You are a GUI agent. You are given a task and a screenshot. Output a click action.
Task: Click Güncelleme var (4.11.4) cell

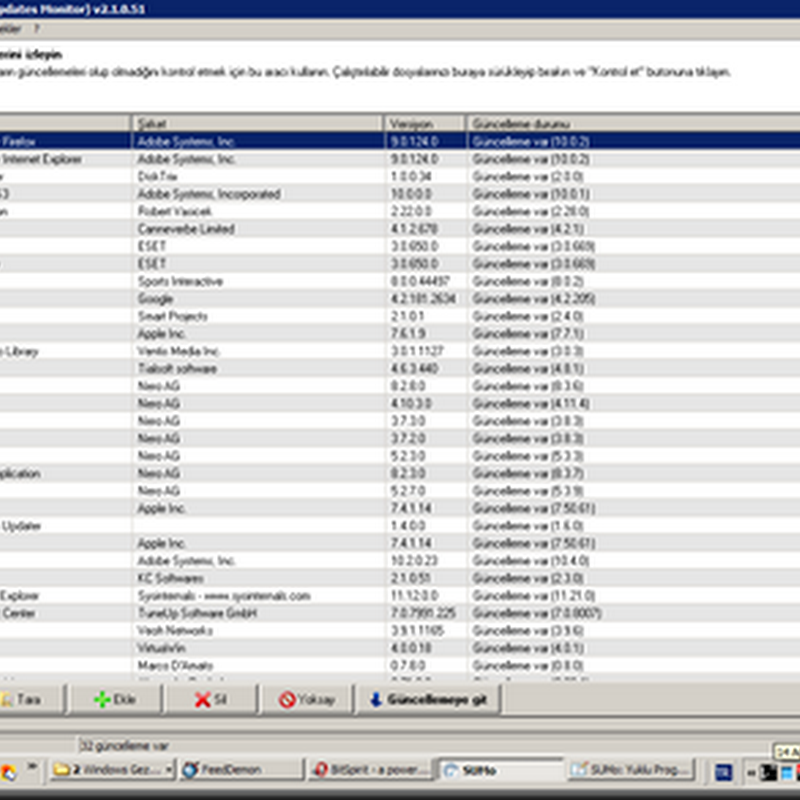pyautogui.click(x=633, y=403)
